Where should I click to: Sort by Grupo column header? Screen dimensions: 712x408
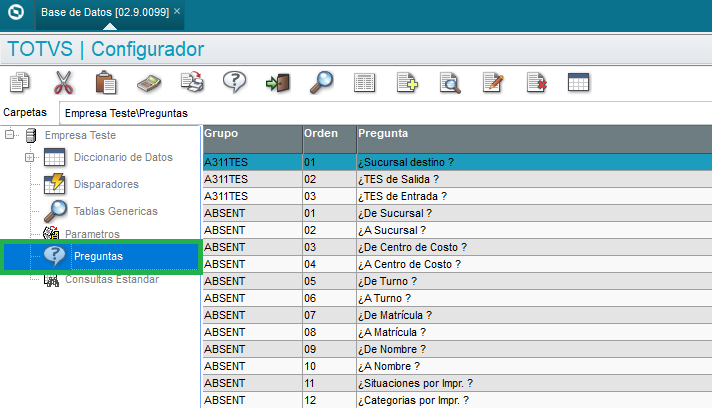[252, 139]
